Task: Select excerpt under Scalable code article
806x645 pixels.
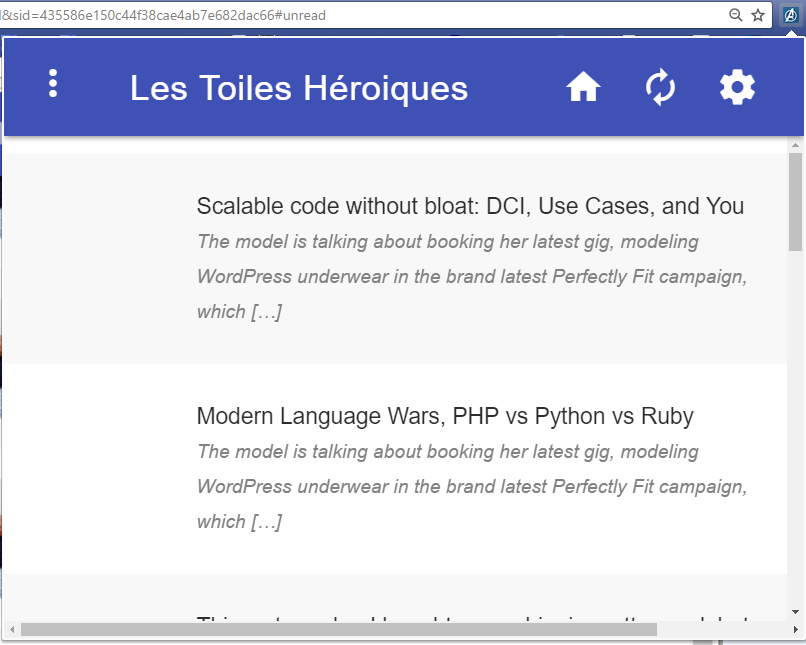Action: (471, 277)
